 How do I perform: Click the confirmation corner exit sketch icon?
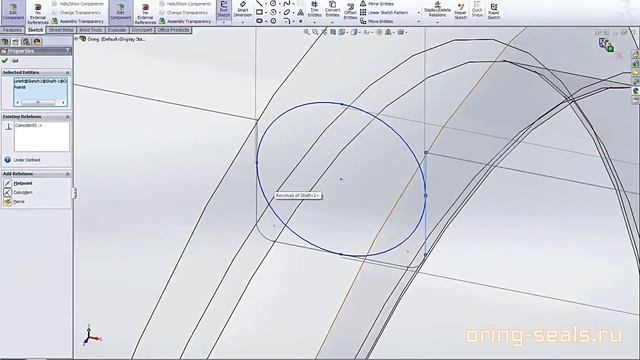(x=606, y=44)
